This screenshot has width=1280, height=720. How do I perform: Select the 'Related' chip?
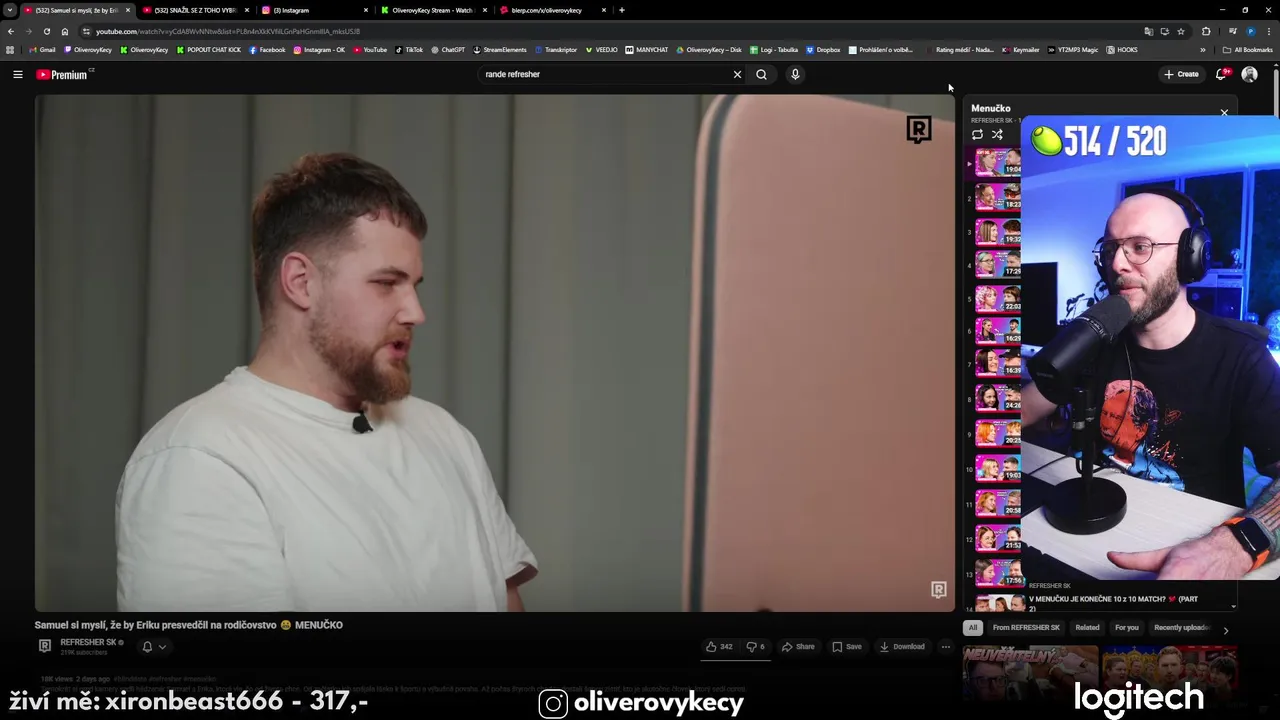coord(1087,628)
